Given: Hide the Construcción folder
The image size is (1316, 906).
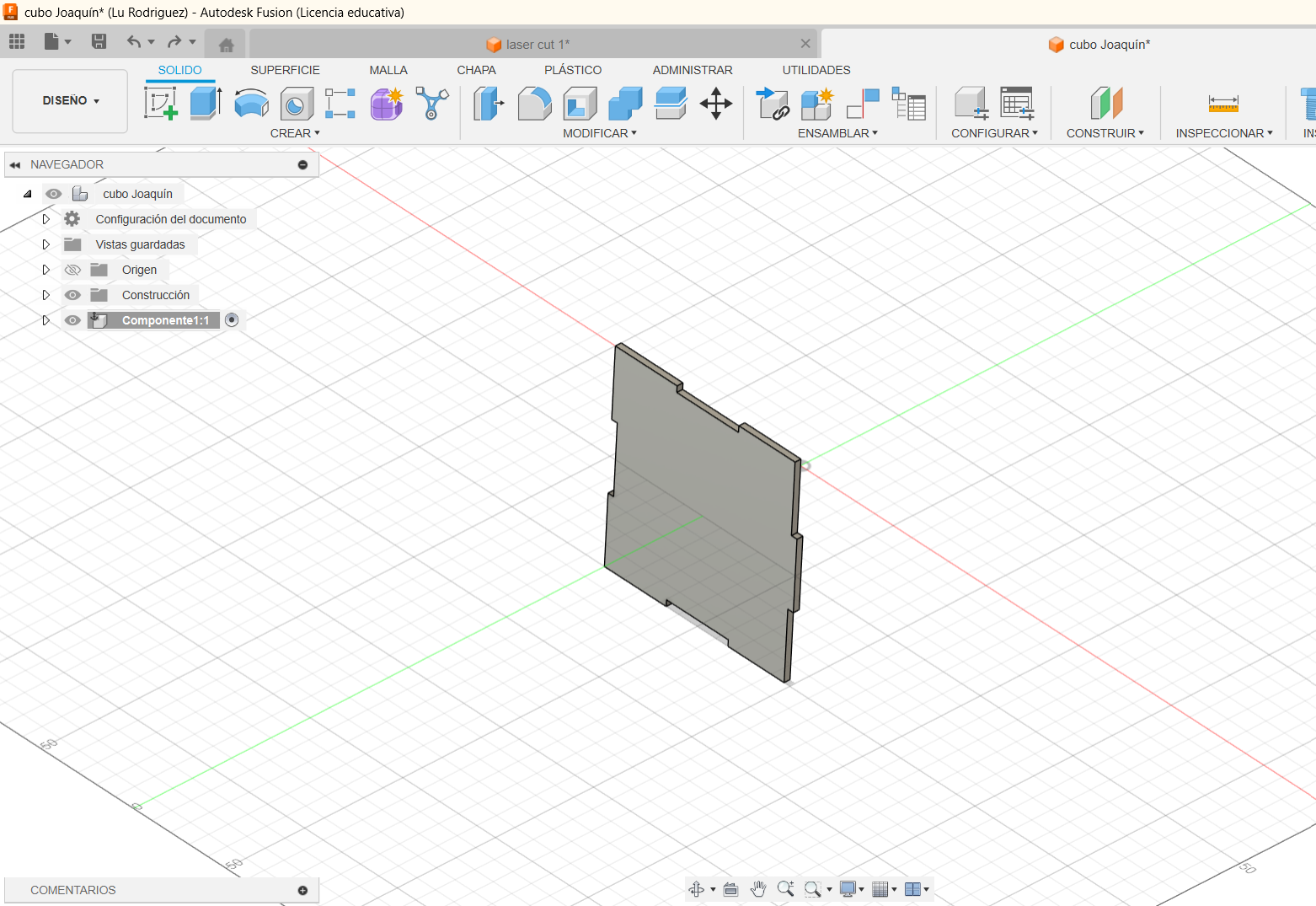Looking at the screenshot, I should point(73,295).
